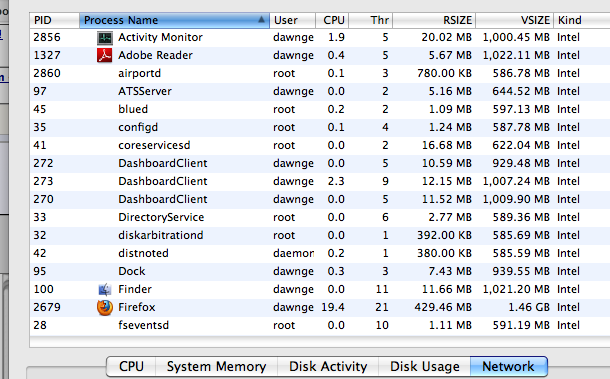610x379 pixels.
Task: Select the DirectoryService process row
Action: tap(320, 218)
